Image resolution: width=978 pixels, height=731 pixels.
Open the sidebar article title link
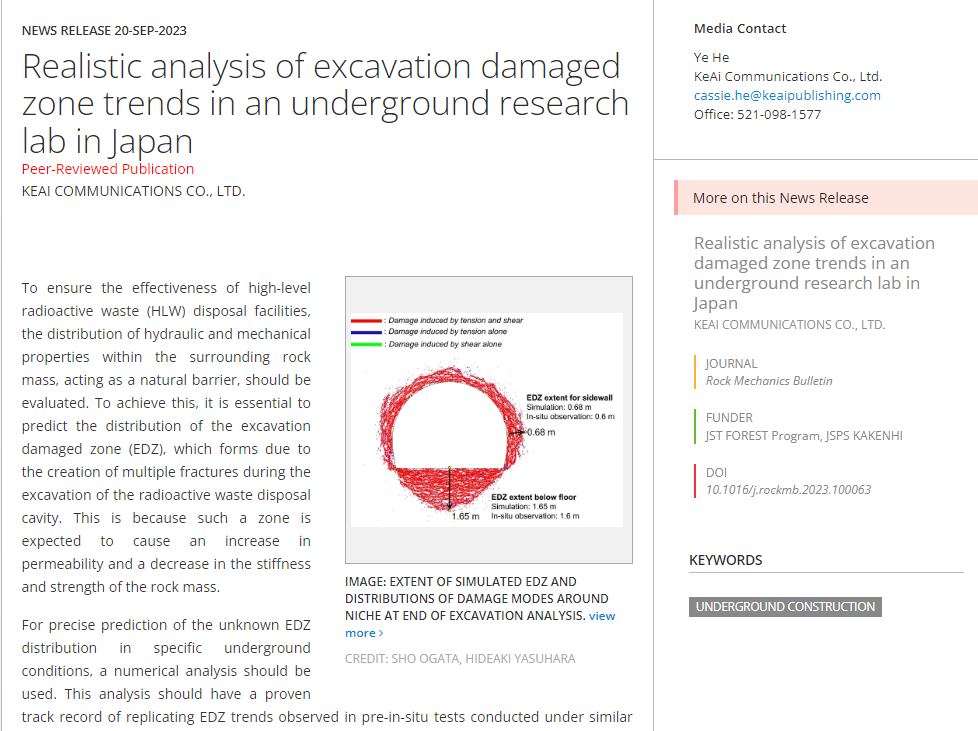814,272
